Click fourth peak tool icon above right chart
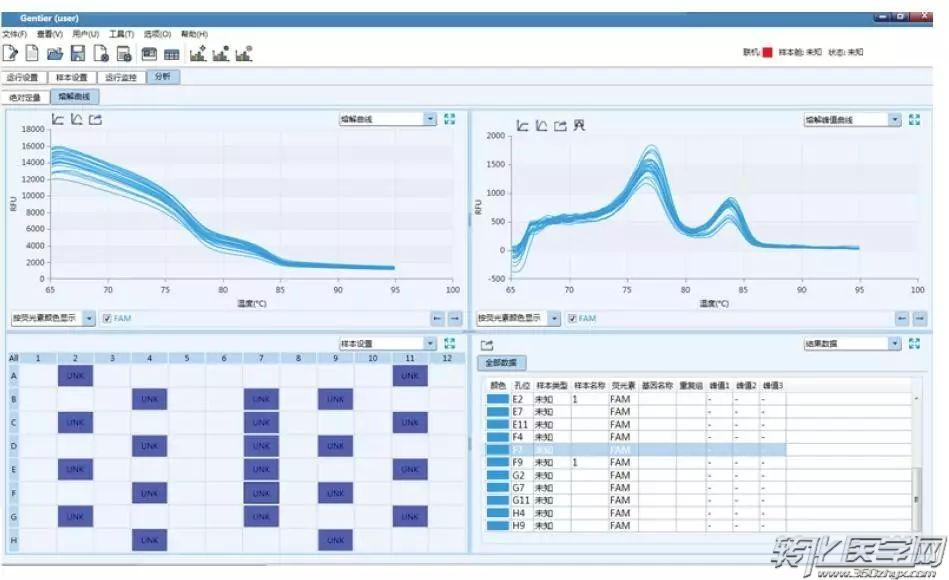Screen dimensions: 949x580 click(580, 125)
